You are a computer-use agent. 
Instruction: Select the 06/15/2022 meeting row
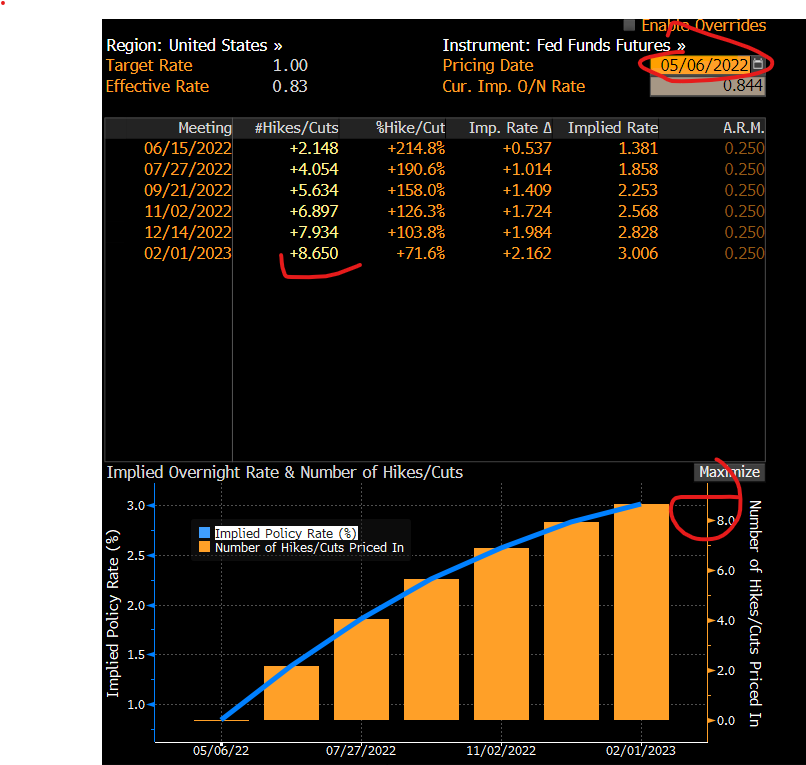click(434, 149)
